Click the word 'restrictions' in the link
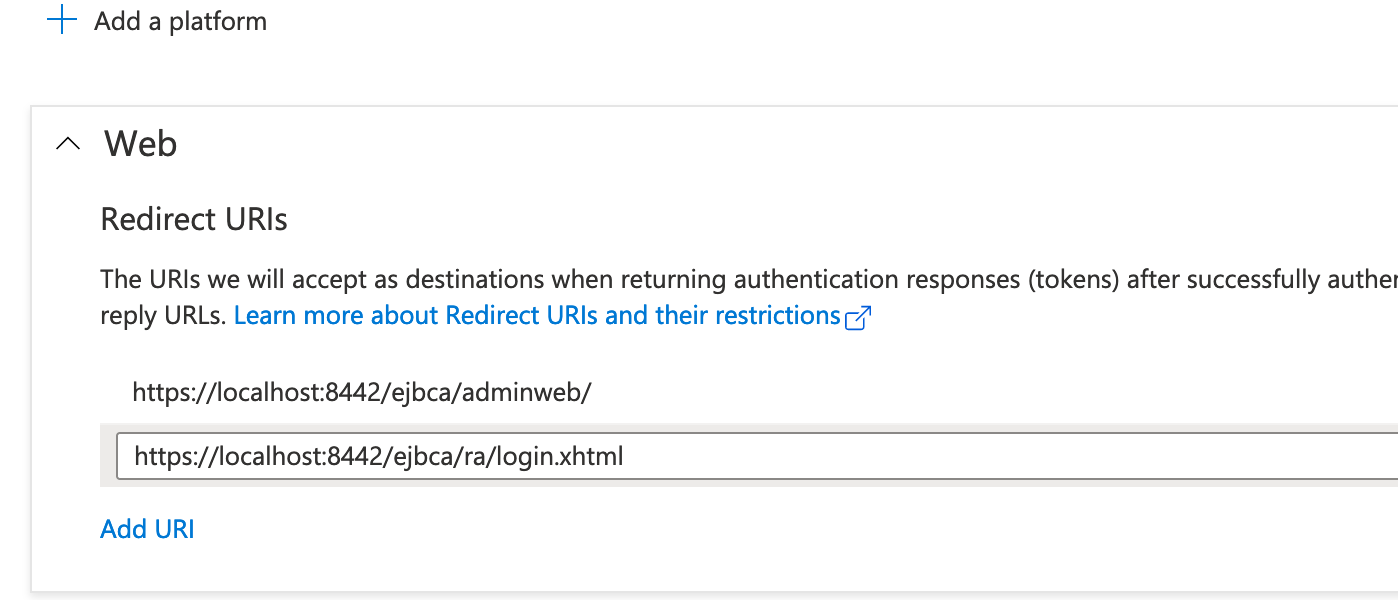The height and width of the screenshot is (600, 1398). coord(776,316)
